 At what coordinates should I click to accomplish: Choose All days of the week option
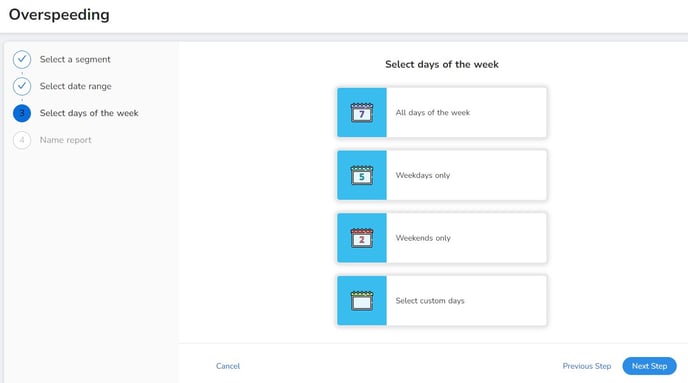(x=442, y=113)
